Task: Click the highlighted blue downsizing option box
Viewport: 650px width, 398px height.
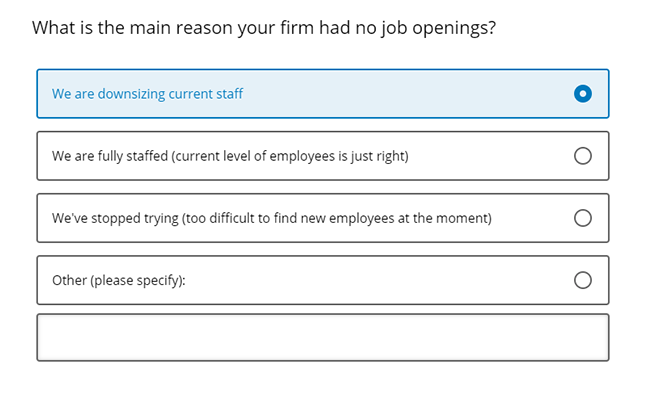Action: pyautogui.click(x=323, y=94)
